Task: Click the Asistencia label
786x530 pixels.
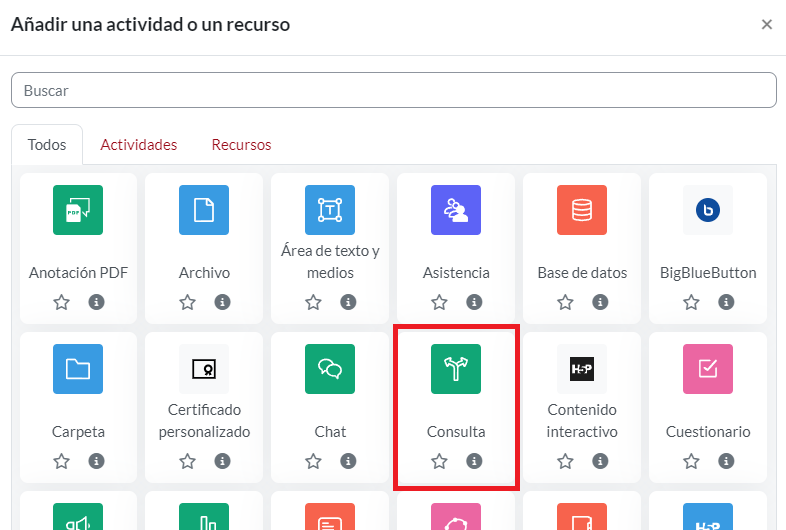Action: pyautogui.click(x=456, y=273)
